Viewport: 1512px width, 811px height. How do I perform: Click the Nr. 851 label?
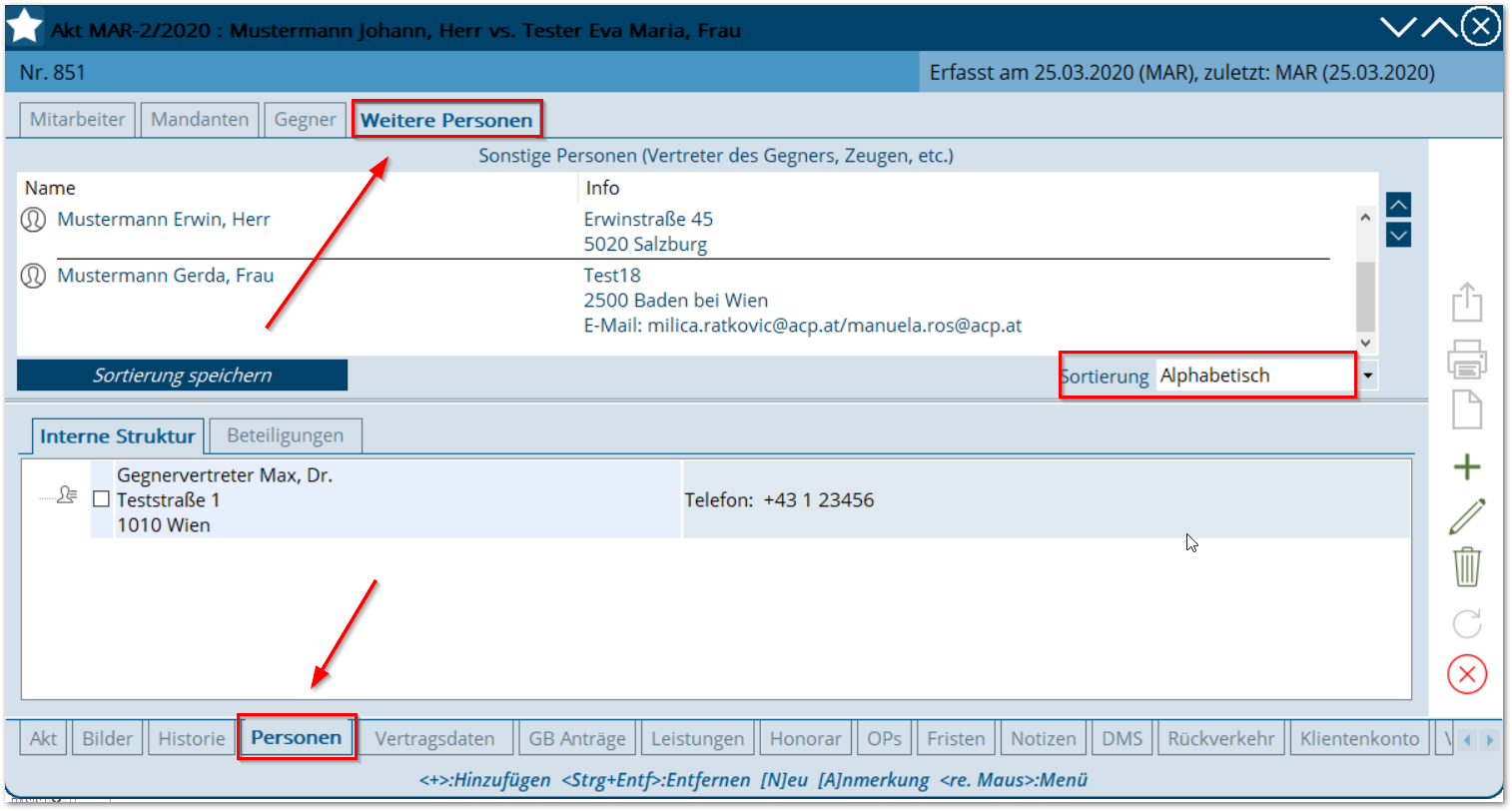click(x=53, y=73)
